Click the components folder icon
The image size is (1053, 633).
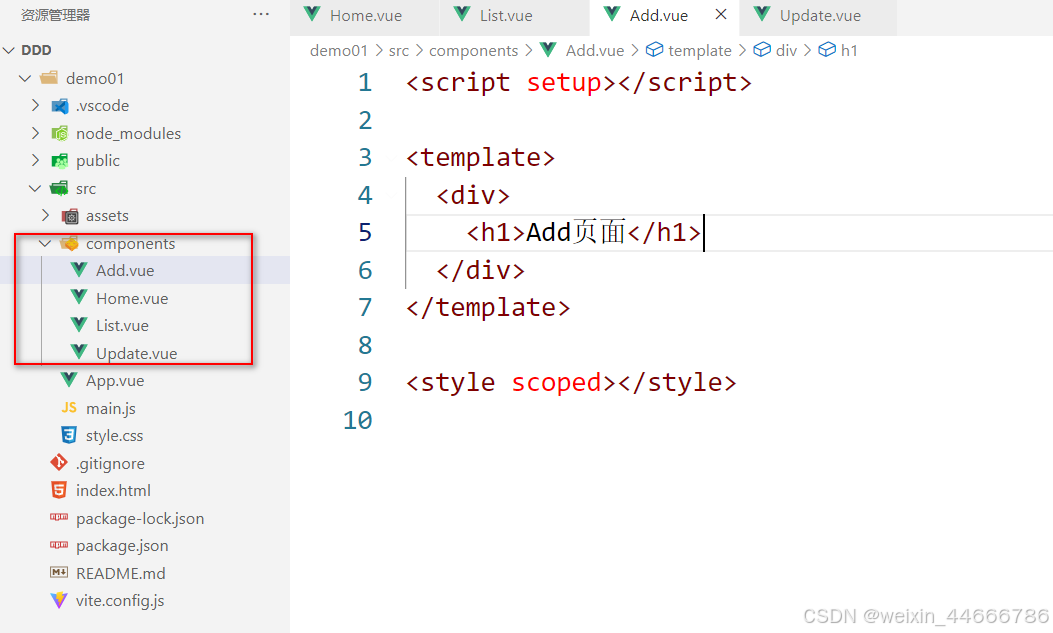tap(69, 243)
